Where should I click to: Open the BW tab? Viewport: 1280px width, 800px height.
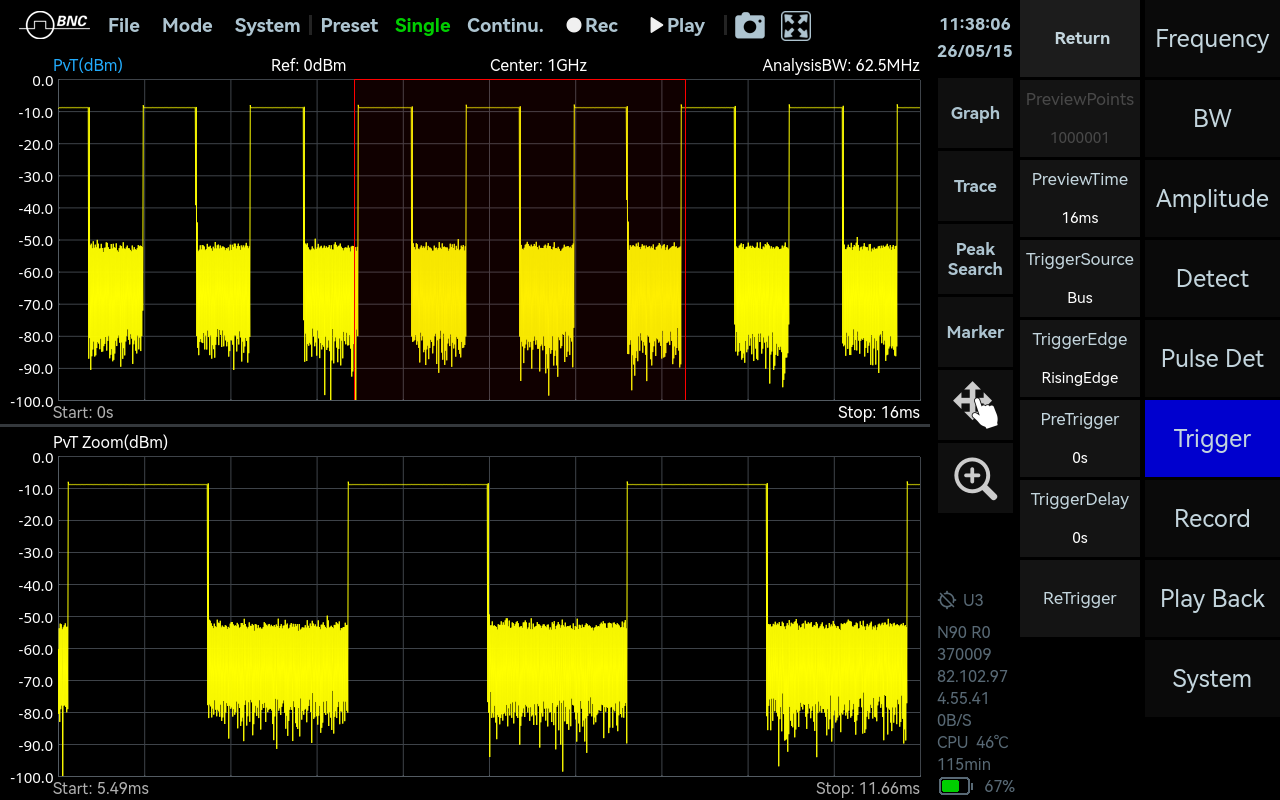pos(1212,118)
